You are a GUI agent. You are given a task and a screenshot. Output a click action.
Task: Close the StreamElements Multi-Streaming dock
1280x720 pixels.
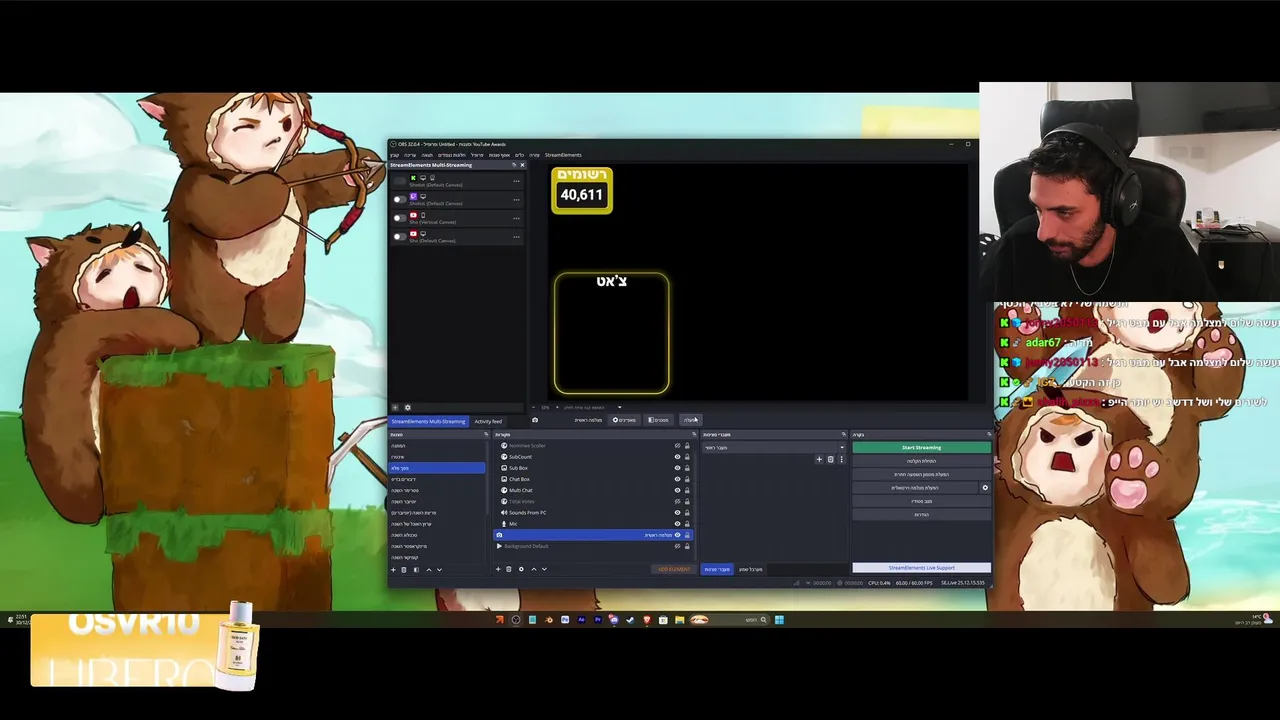tap(522, 165)
